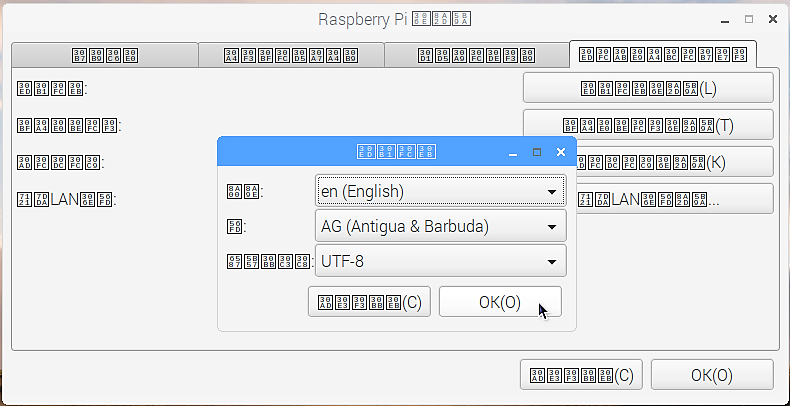Screen dimensions: 790x406
Task: Expand the UTF-8 character set dropdown
Action: [440, 261]
